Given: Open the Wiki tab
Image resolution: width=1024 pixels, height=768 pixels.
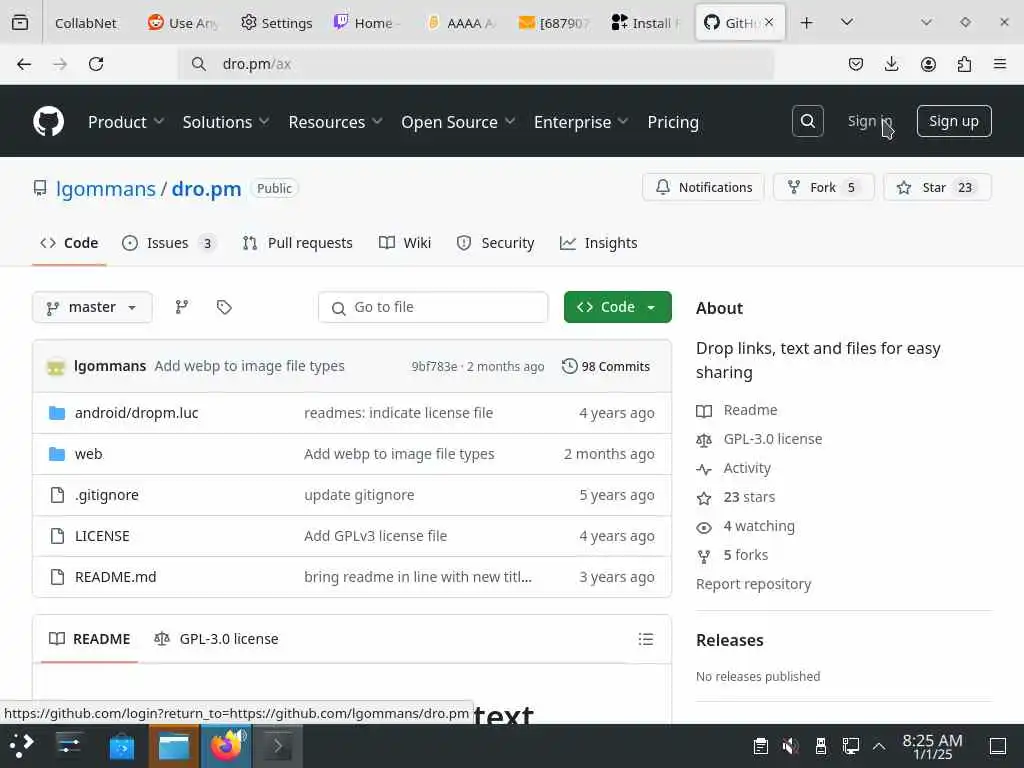Looking at the screenshot, I should click(x=405, y=243).
